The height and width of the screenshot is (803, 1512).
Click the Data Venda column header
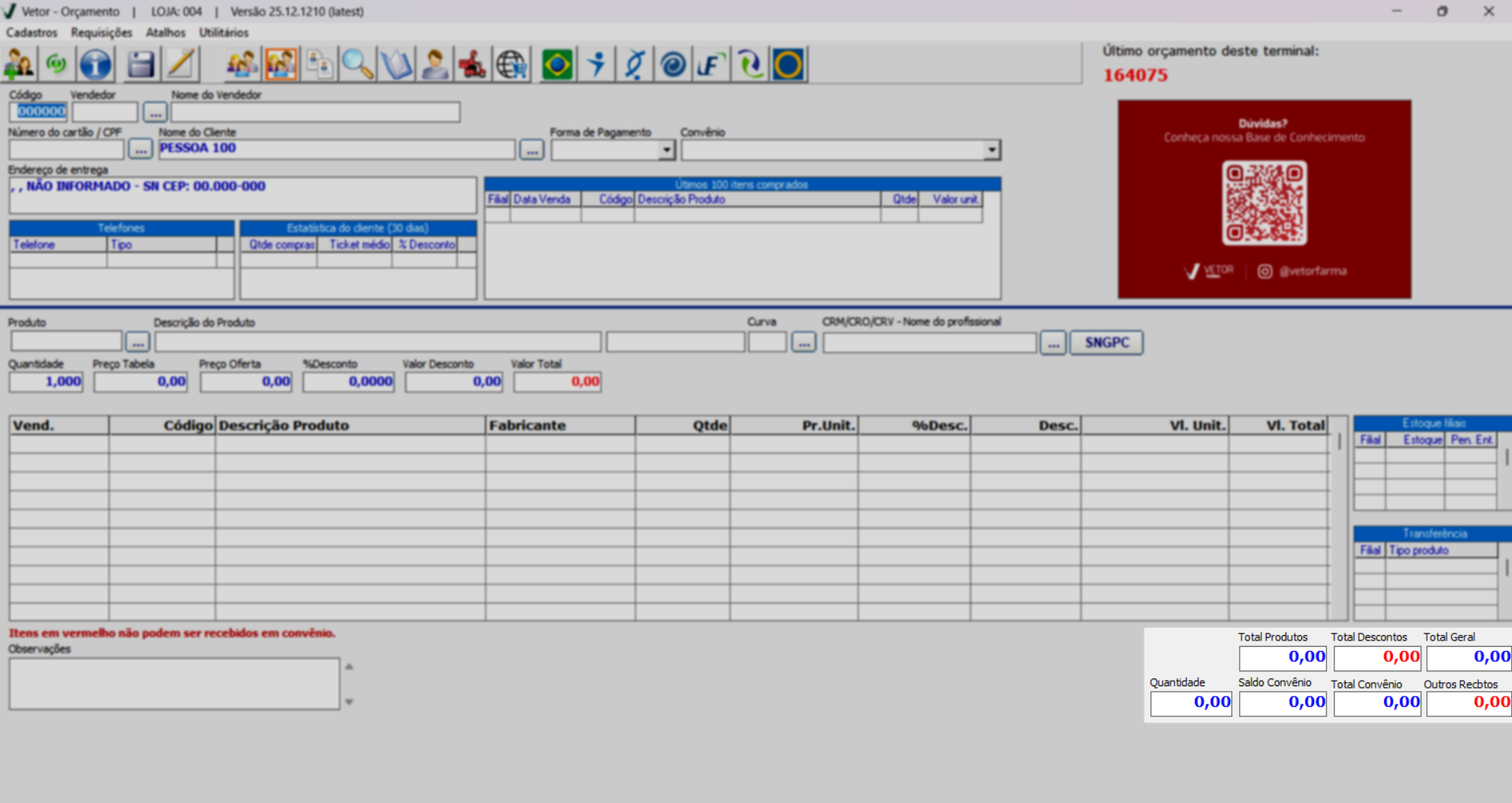tap(546, 200)
